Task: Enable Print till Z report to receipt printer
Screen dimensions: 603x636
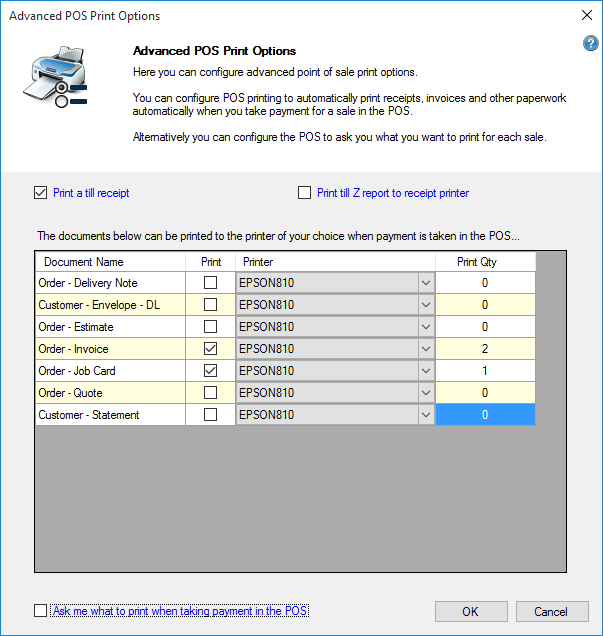Action: click(305, 193)
